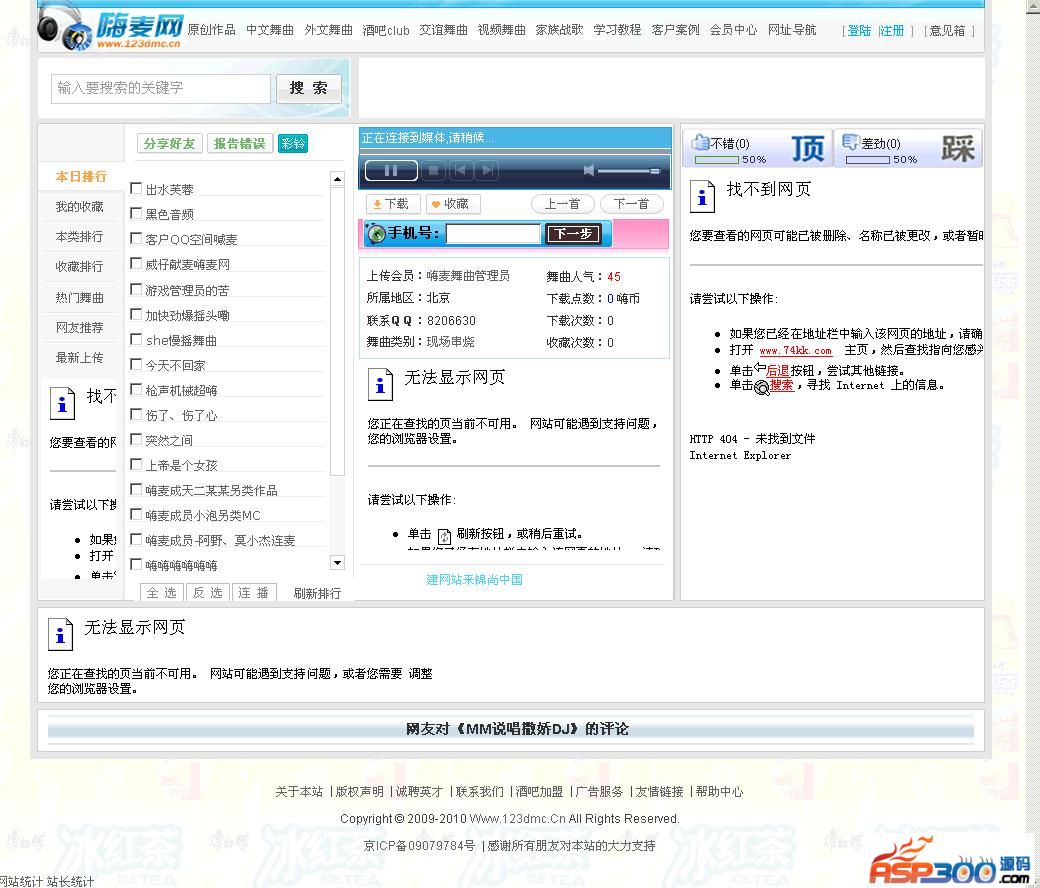The height and width of the screenshot is (888, 1040).
Task: Select the 游戏管理员的苦 checkbox
Action: tap(136, 289)
